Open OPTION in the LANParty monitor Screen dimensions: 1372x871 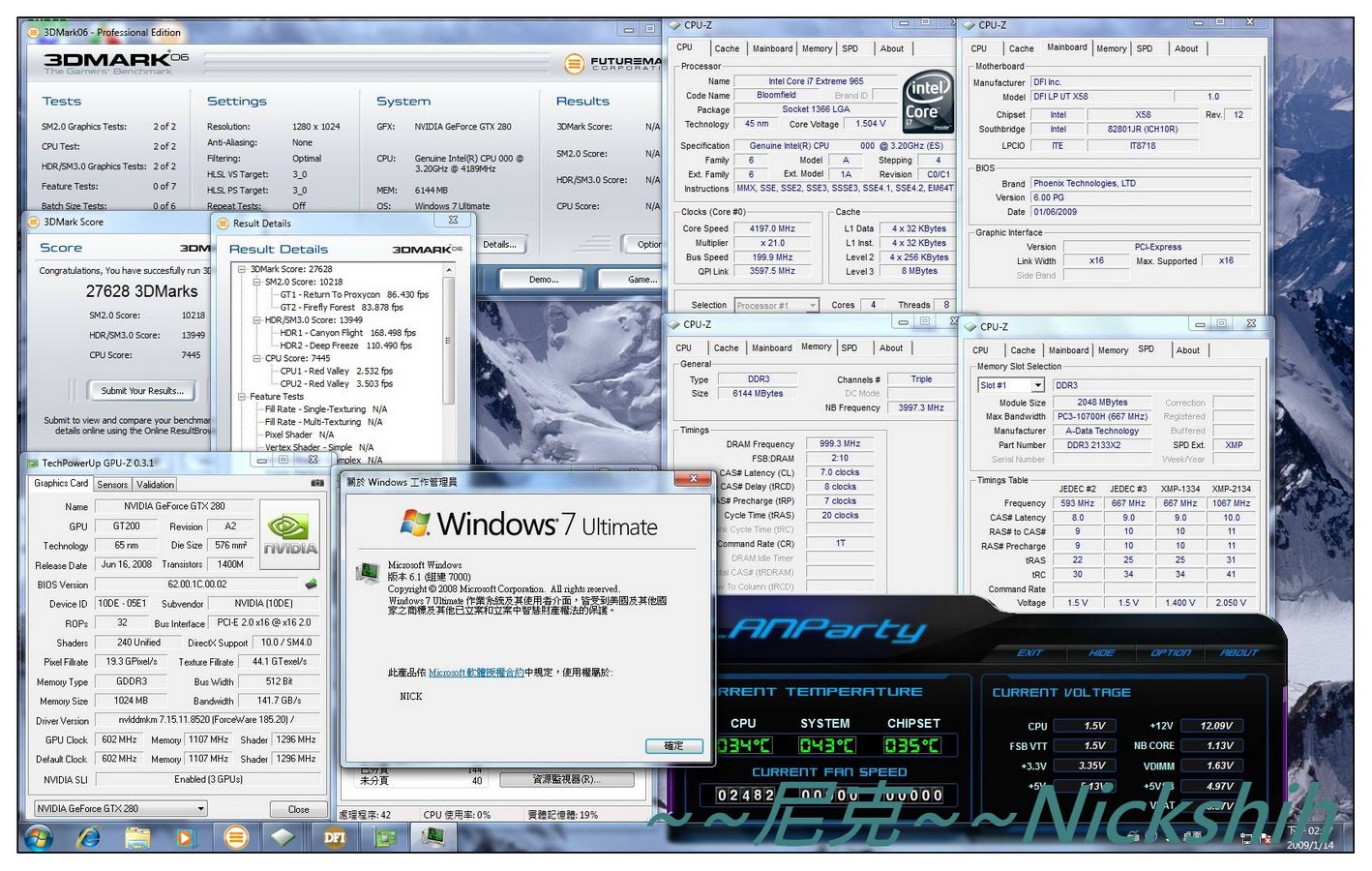[x=1171, y=652]
